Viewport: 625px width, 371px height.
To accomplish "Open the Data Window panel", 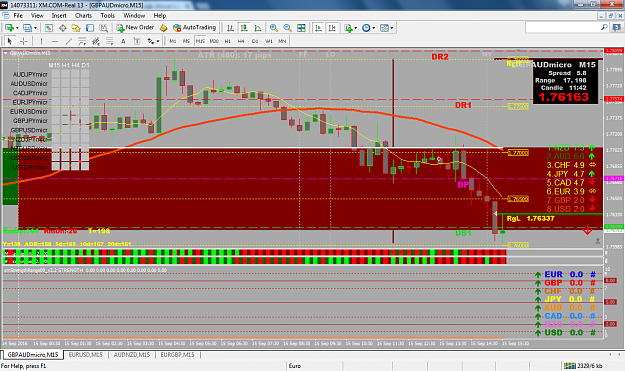I will (x=63, y=28).
